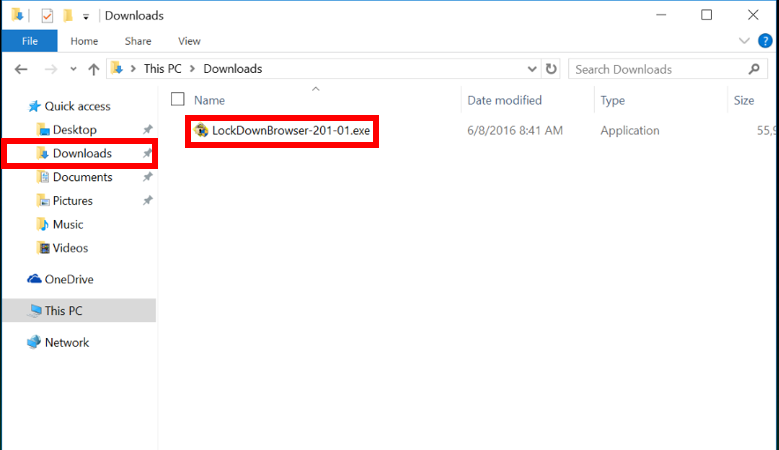Open Music in the navigation pane

[x=68, y=225]
